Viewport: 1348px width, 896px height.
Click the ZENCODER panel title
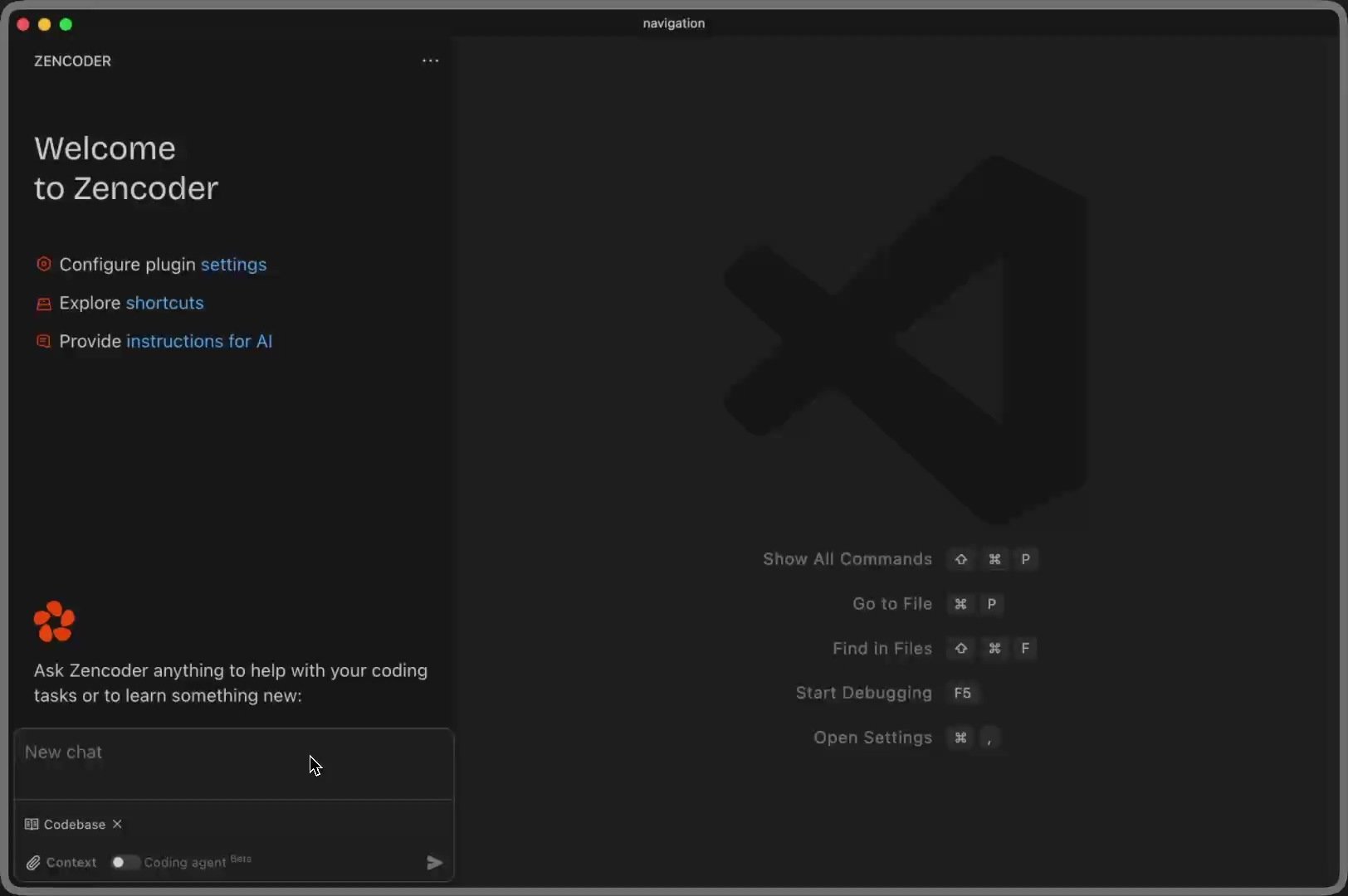tap(72, 61)
